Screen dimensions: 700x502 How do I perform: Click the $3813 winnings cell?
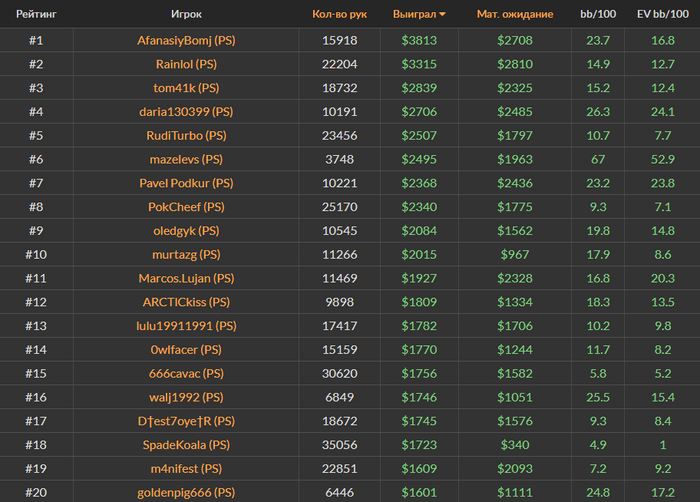pyautogui.click(x=419, y=41)
